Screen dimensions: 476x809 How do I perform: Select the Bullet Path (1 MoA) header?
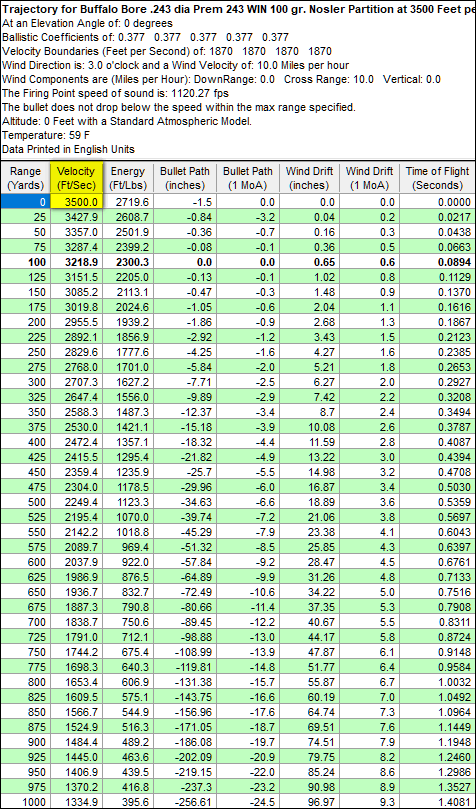249,178
